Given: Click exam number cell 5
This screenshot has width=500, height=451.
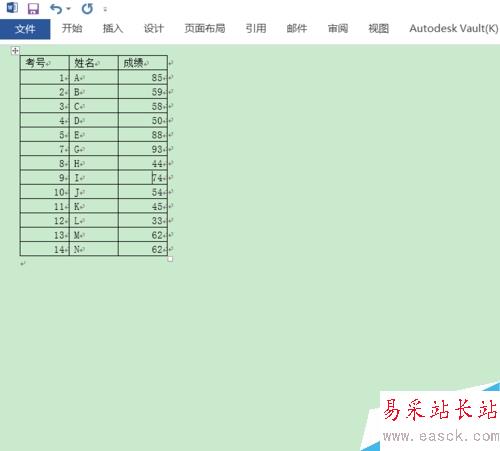Looking at the screenshot, I should (x=45, y=135).
